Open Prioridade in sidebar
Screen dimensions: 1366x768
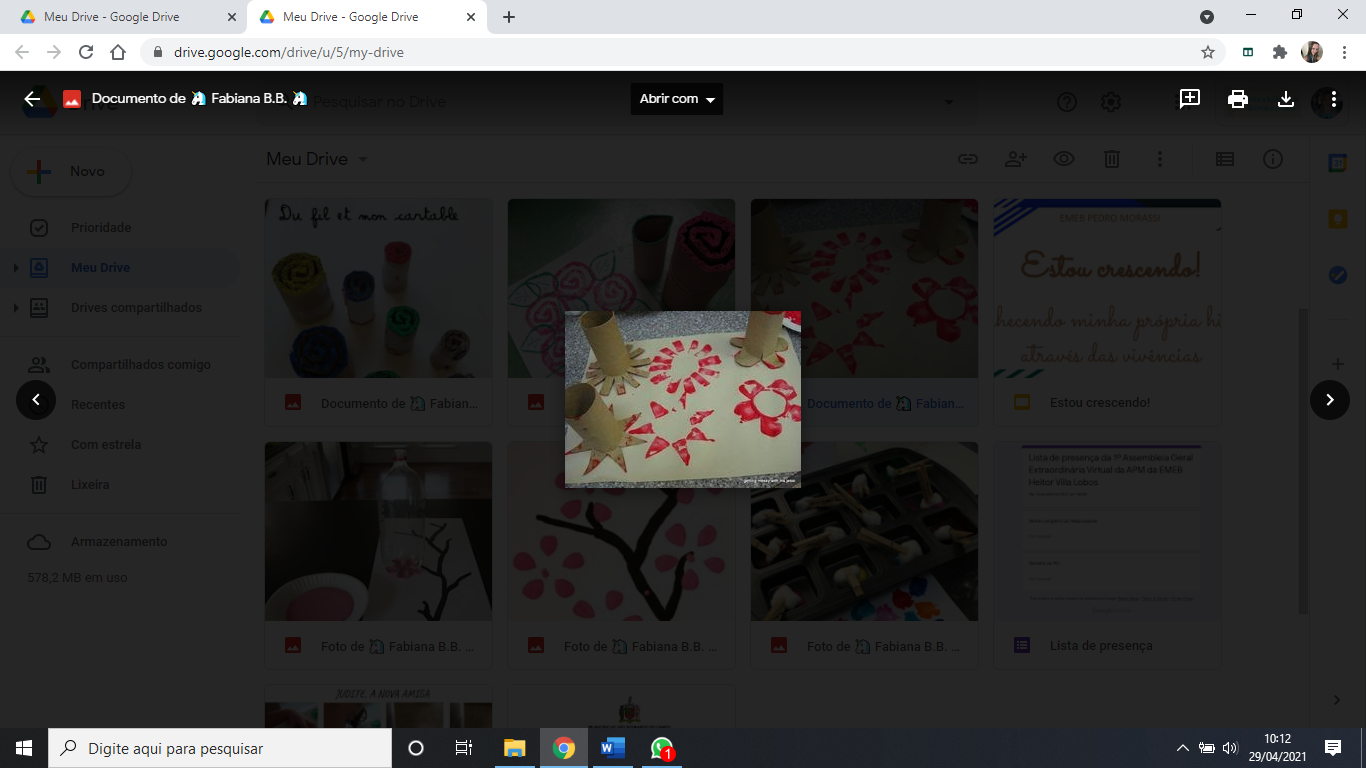pos(101,228)
